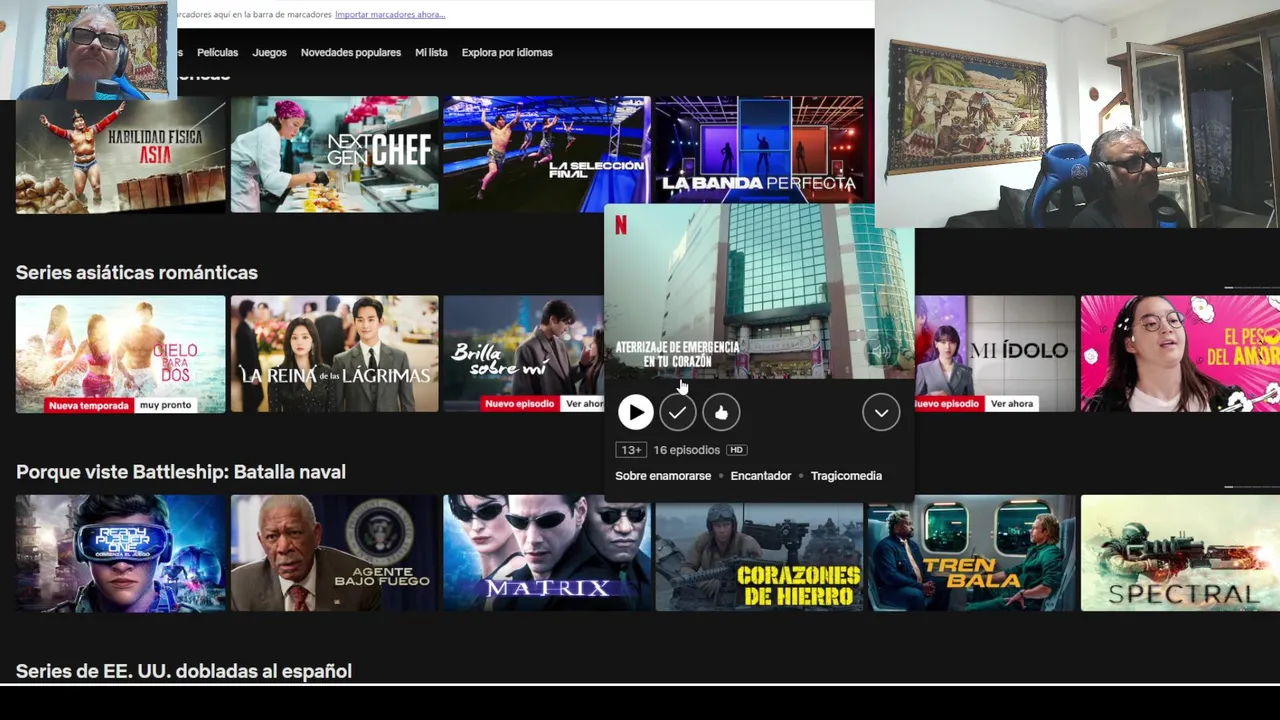This screenshot has height=720, width=1280.
Task: Open Matrix movie thumbnail
Action: (x=546, y=553)
